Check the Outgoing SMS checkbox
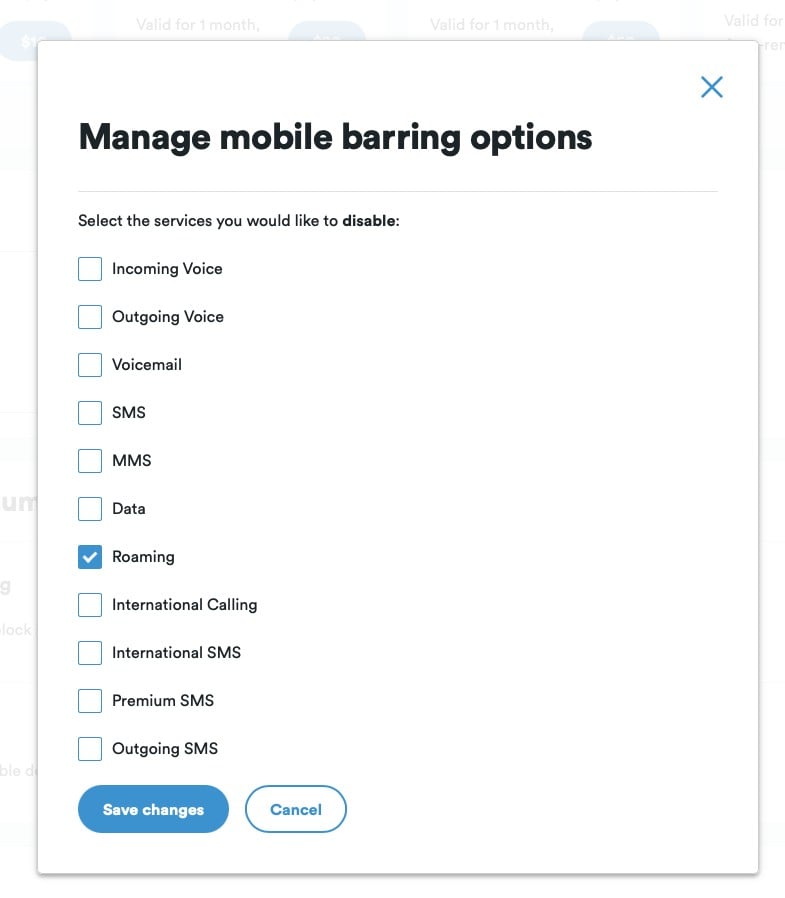Viewport: 785px width, 898px height. (x=90, y=749)
